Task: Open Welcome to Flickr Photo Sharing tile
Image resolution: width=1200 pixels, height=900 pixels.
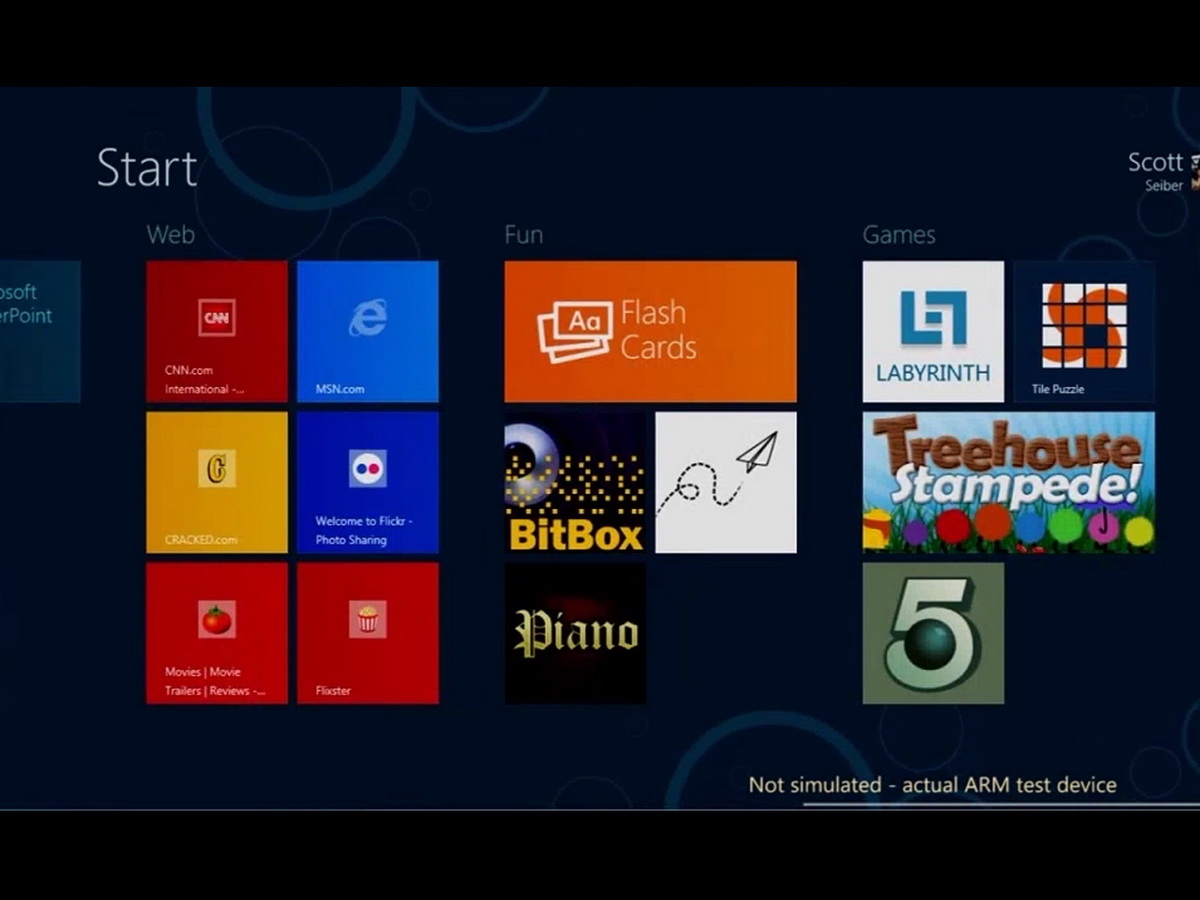Action: (x=368, y=482)
